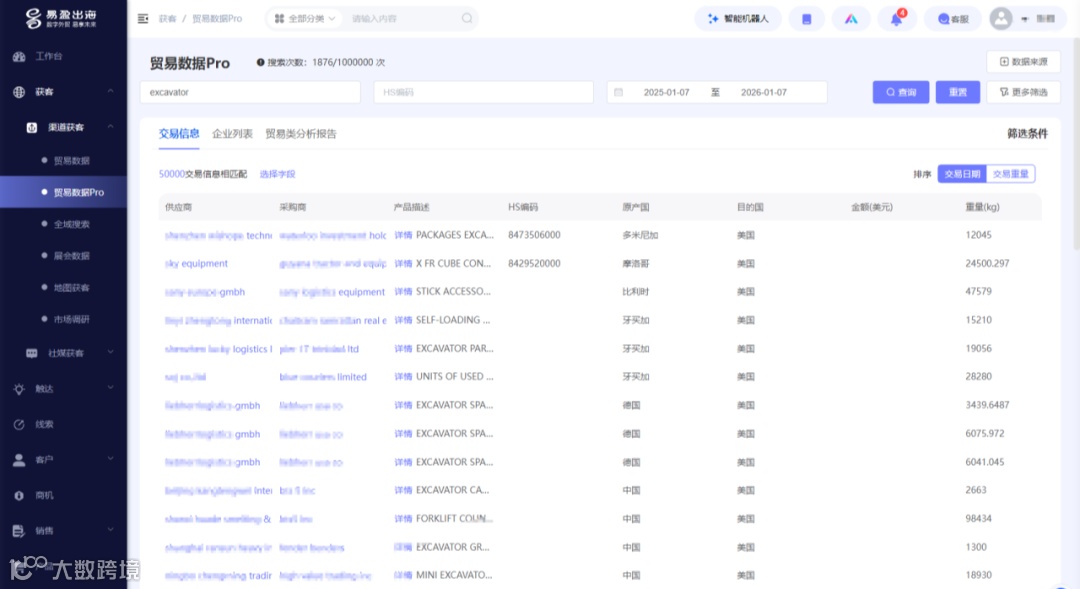Viewport: 1080px width, 589px height.
Task: Sort by 交易重量
Action: click(x=1010, y=174)
